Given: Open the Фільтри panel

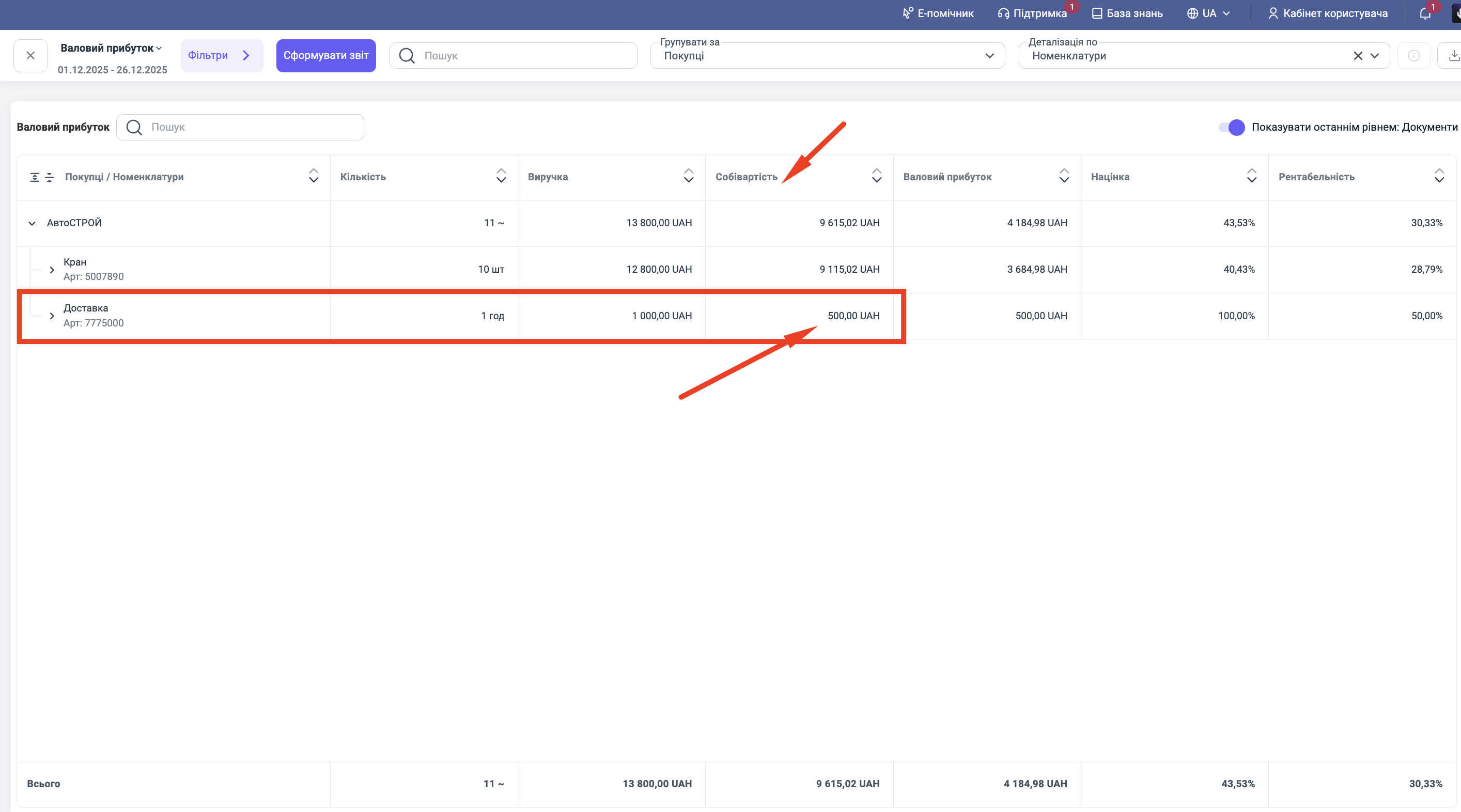Looking at the screenshot, I should tap(221, 56).
